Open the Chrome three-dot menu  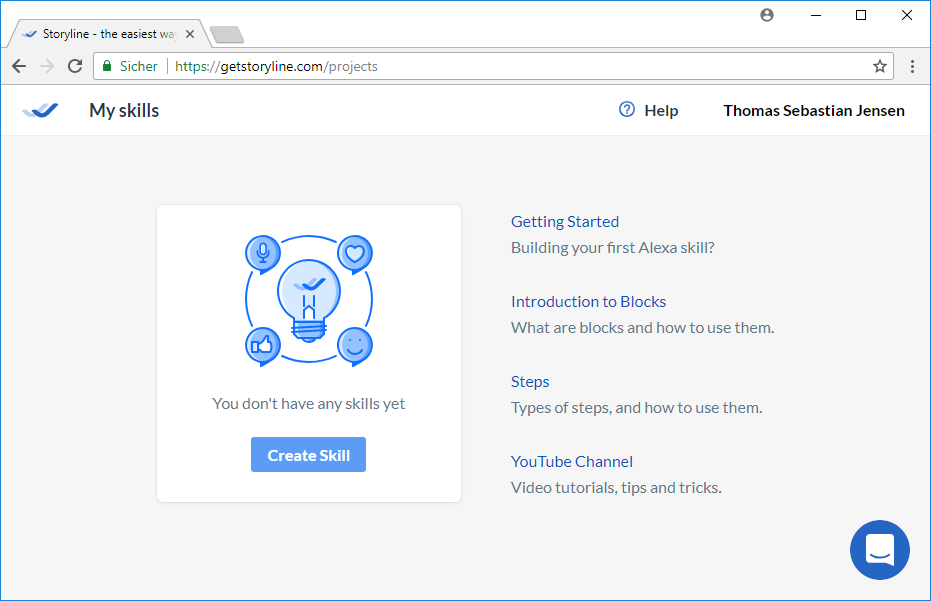912,66
